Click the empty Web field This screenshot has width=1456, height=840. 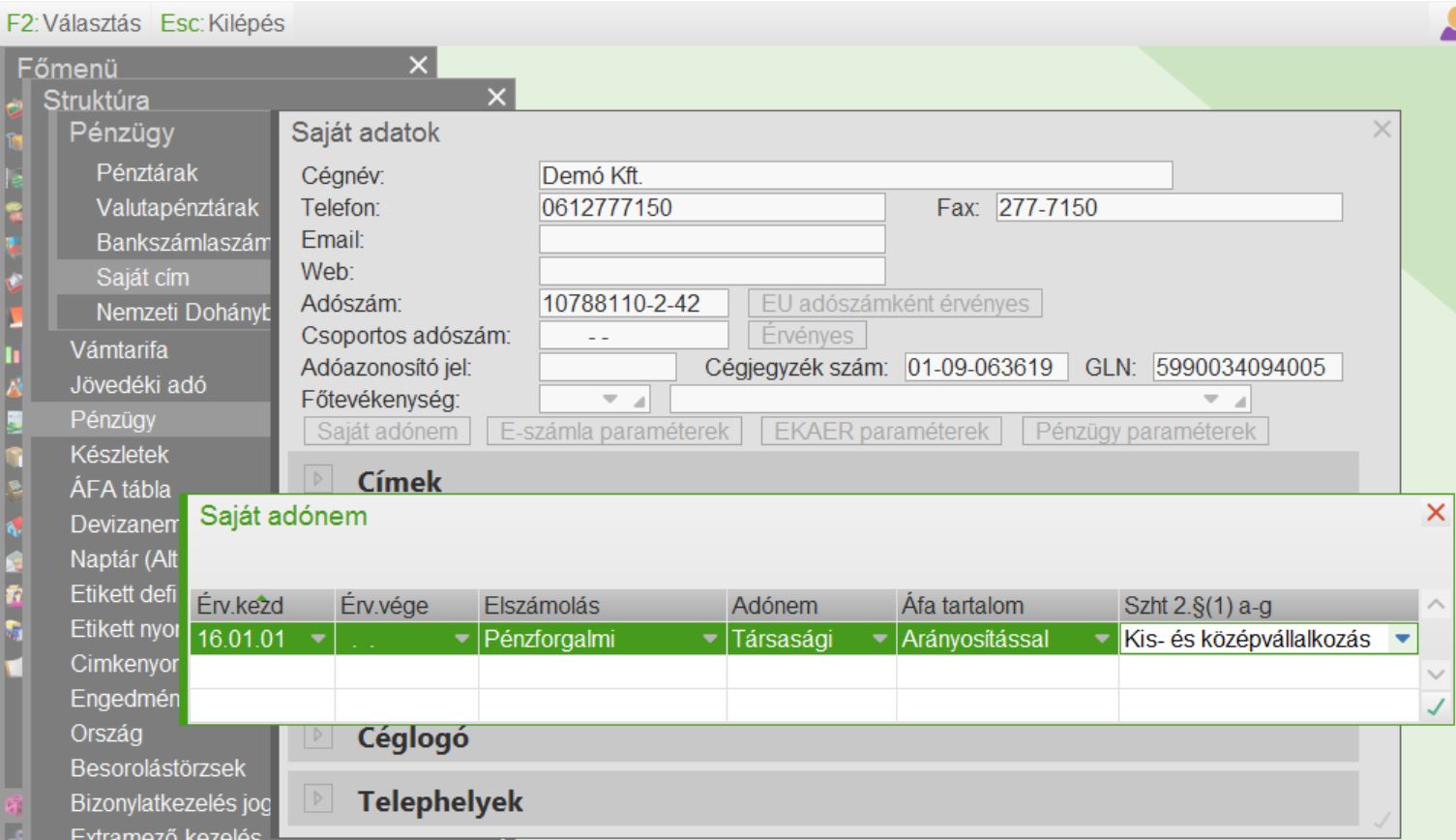click(712, 271)
